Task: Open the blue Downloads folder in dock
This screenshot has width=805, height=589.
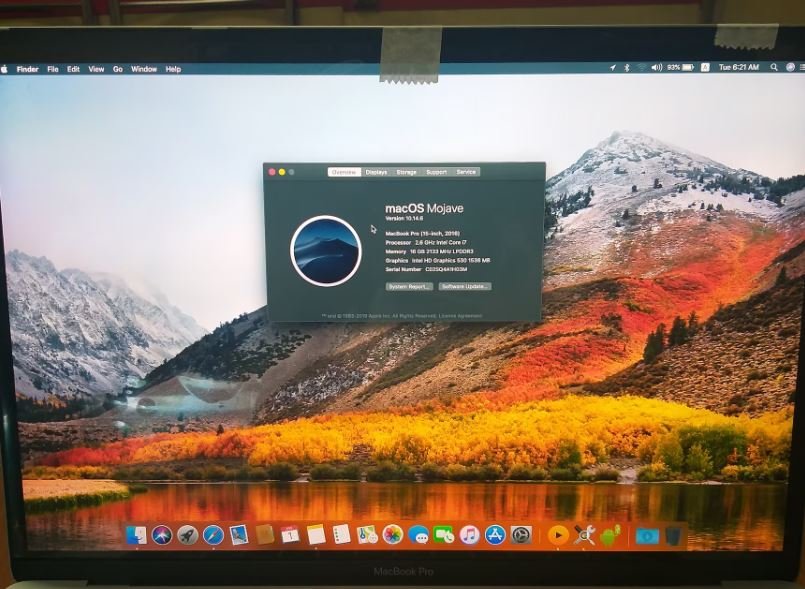Action: click(647, 536)
